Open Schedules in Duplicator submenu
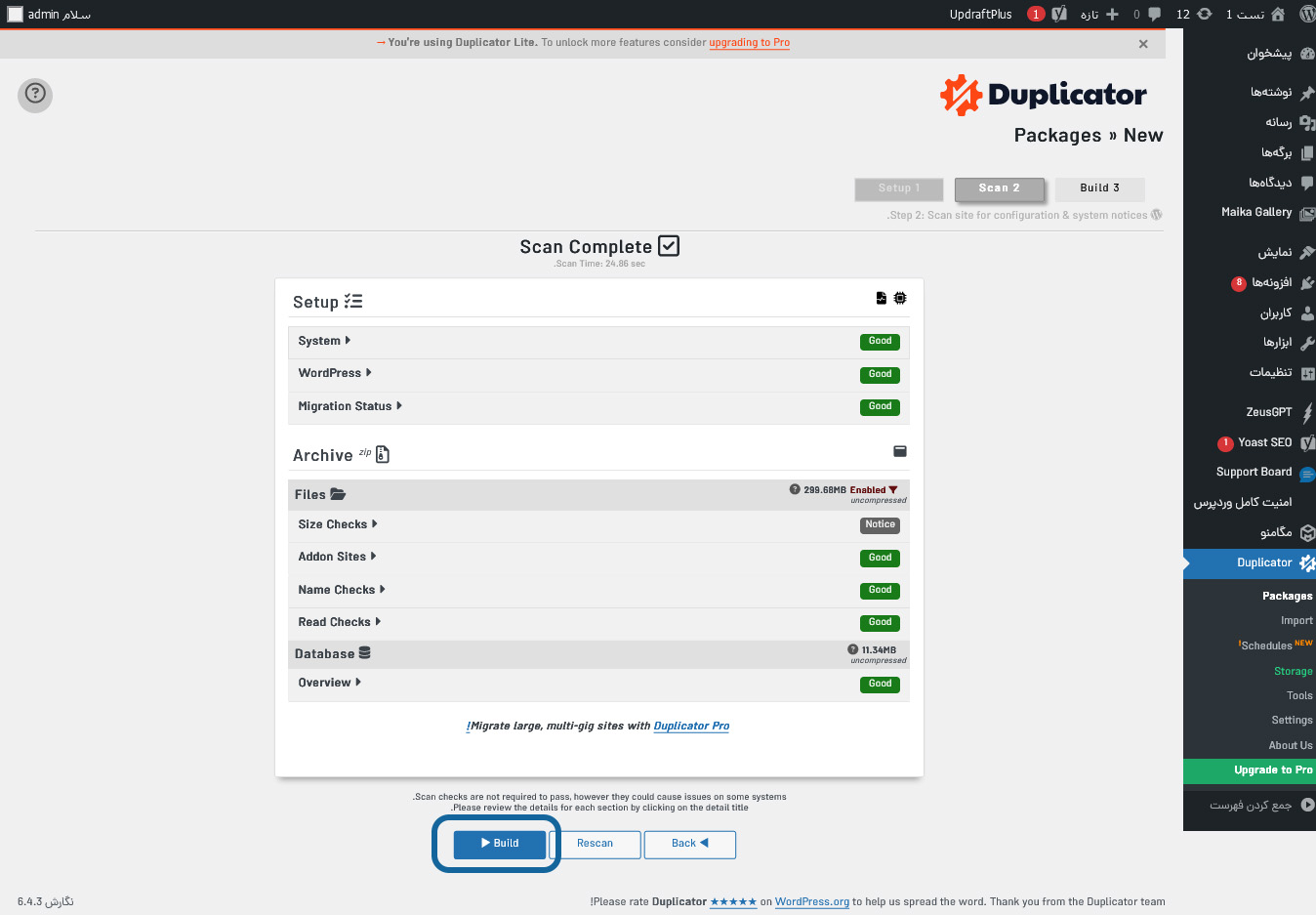The image size is (1316, 915). point(1275,645)
